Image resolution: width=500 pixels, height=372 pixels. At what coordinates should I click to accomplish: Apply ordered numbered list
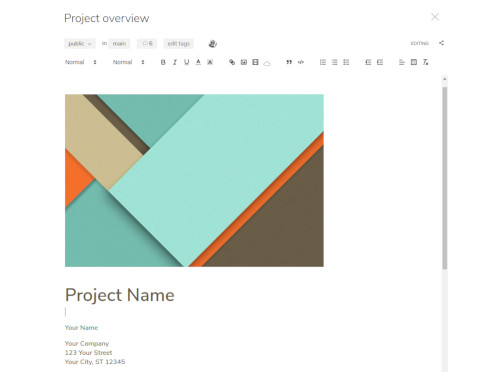[x=323, y=62]
